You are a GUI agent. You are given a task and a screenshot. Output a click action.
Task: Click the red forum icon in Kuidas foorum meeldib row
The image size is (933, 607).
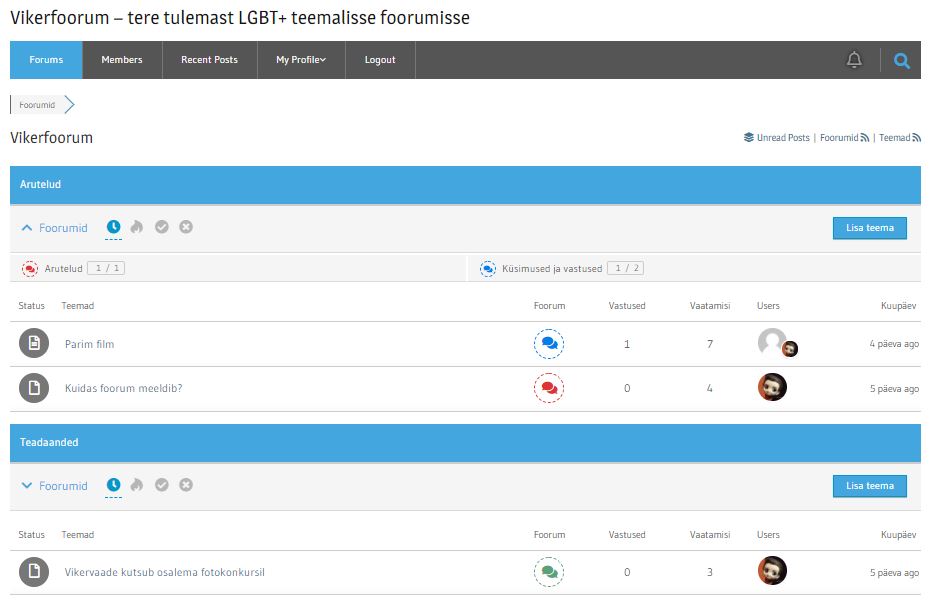click(x=549, y=388)
